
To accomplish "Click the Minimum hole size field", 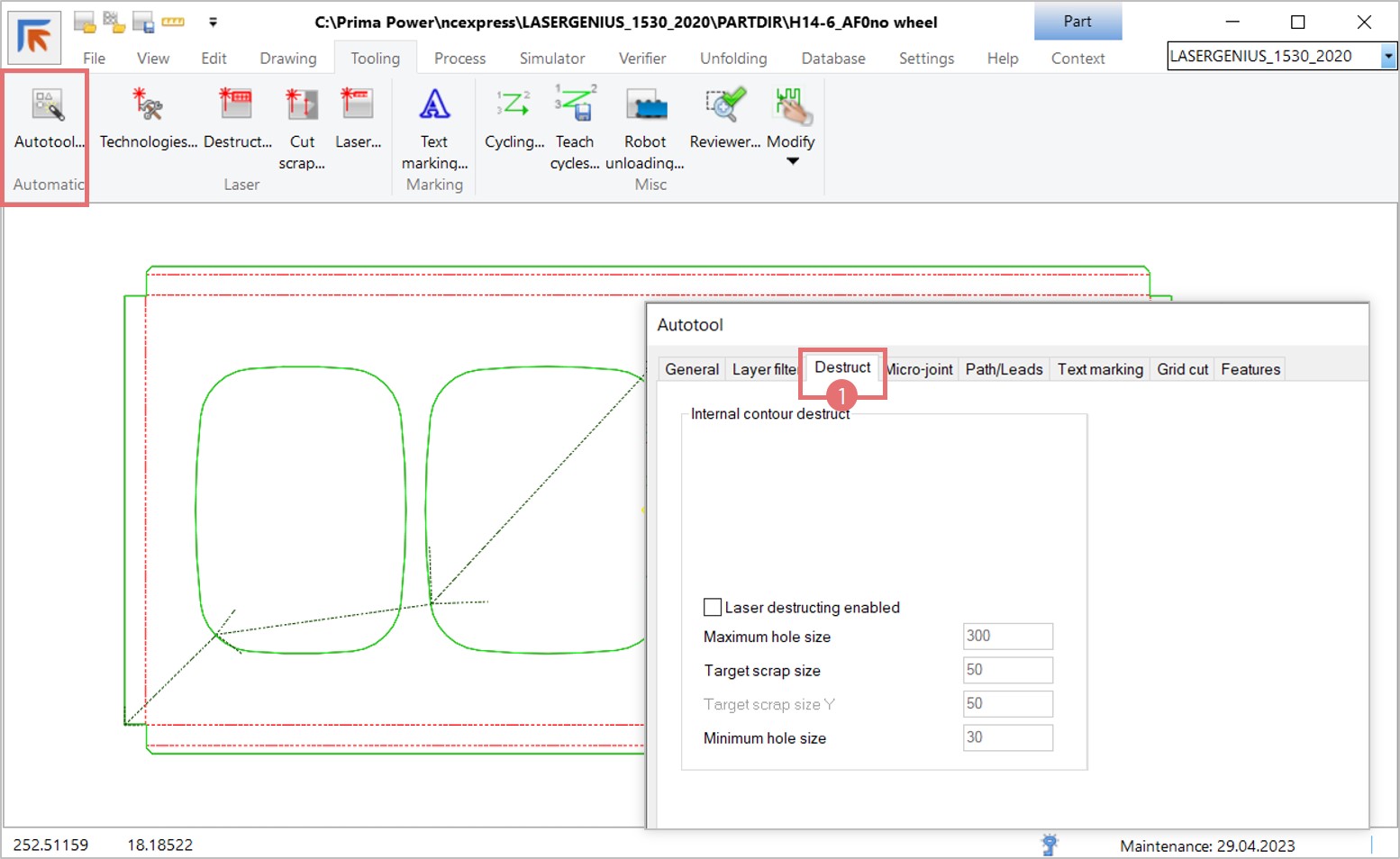I will click(x=1007, y=737).
